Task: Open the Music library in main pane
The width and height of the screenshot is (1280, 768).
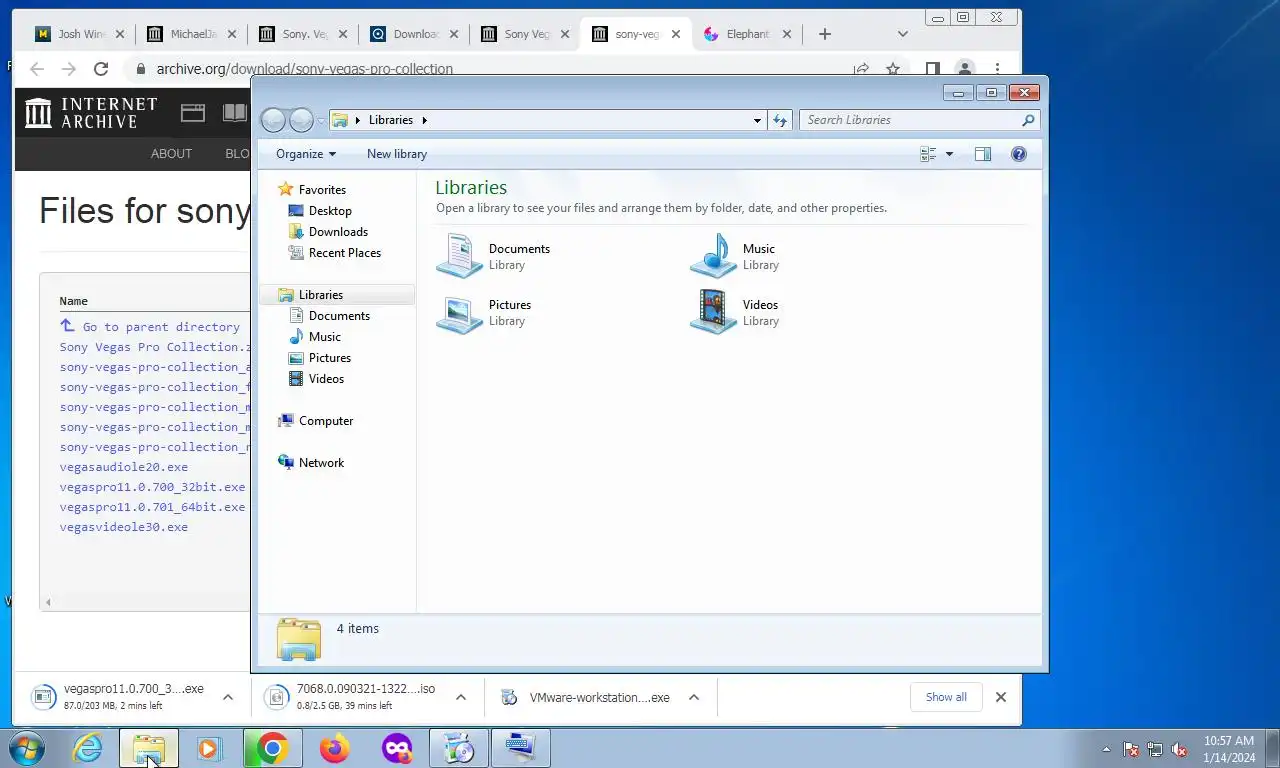Action: click(x=734, y=256)
